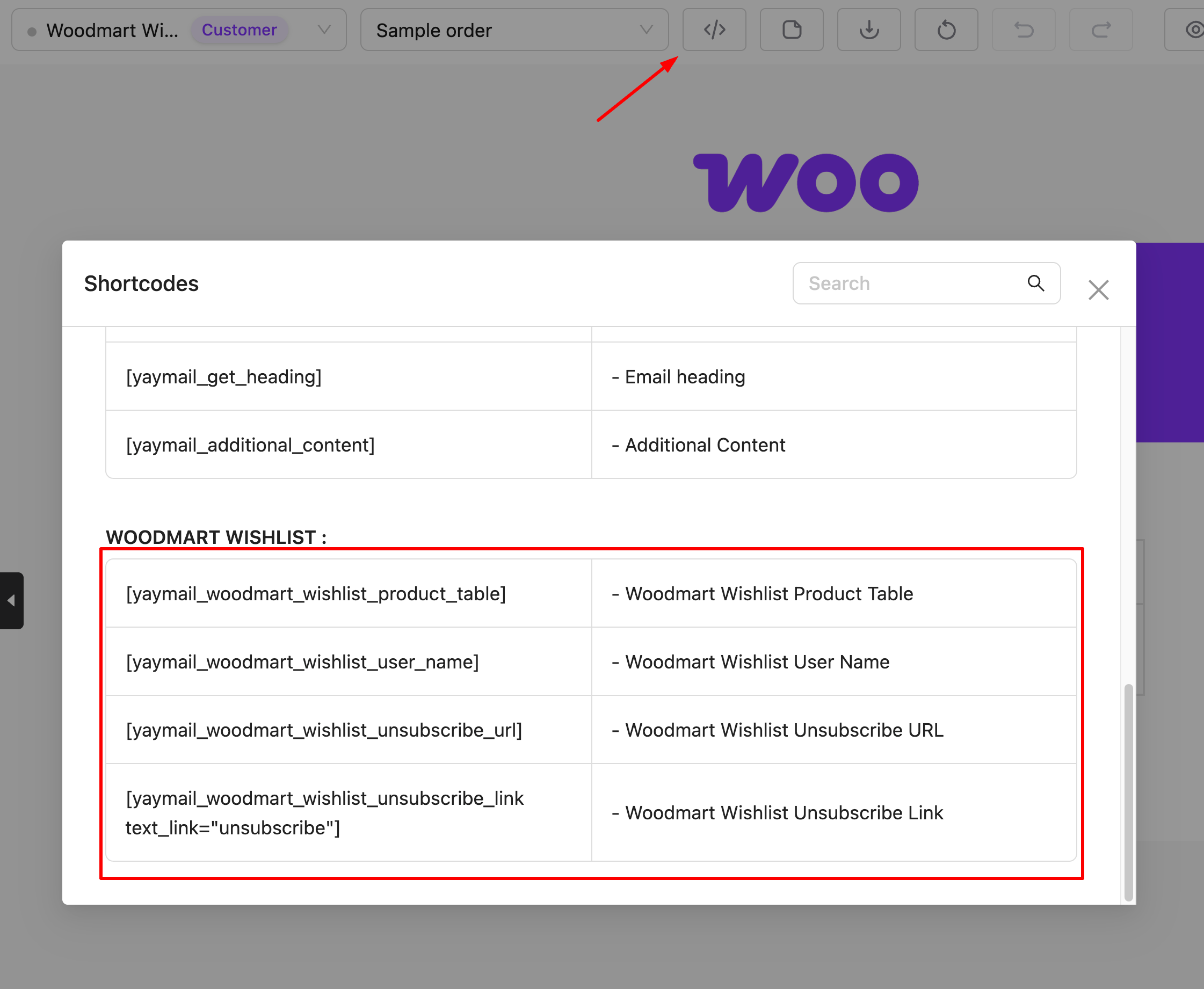Select yaymail_woodmart_wishlist_product_table shortcode
This screenshot has width=1204, height=989.
(316, 594)
